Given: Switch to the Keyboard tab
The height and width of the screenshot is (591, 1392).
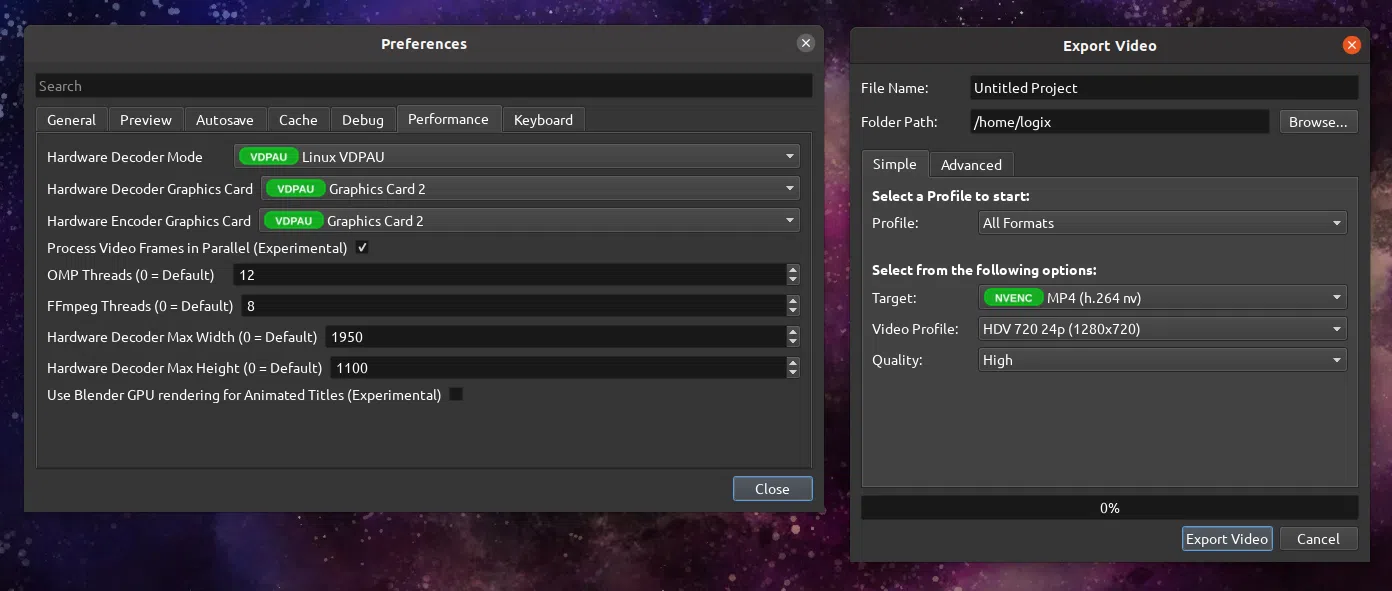Looking at the screenshot, I should (543, 120).
